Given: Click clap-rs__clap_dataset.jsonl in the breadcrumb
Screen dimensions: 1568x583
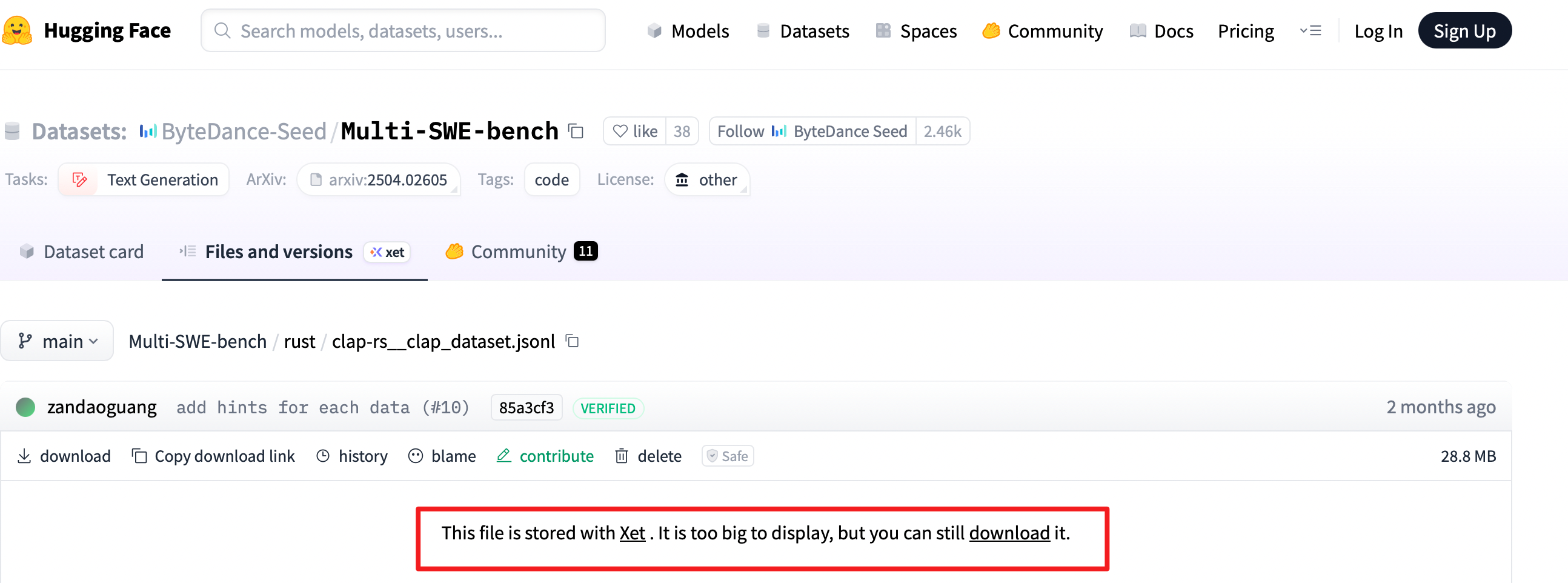Looking at the screenshot, I should tap(443, 341).
